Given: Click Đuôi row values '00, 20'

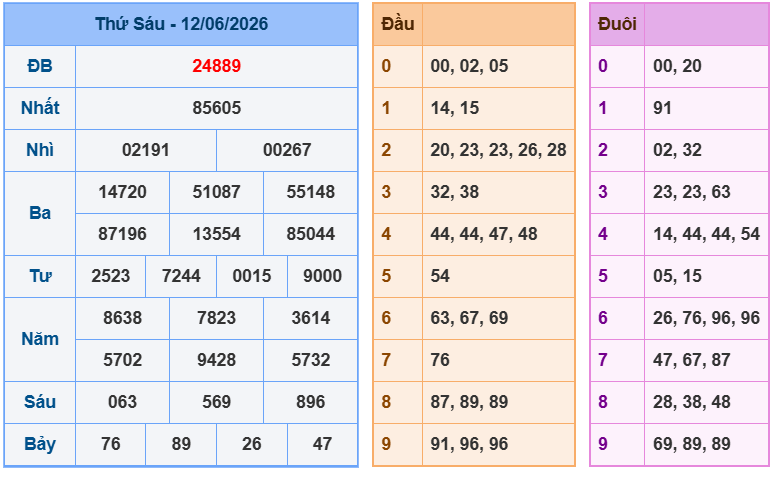Looking at the screenshot, I should point(677,66).
